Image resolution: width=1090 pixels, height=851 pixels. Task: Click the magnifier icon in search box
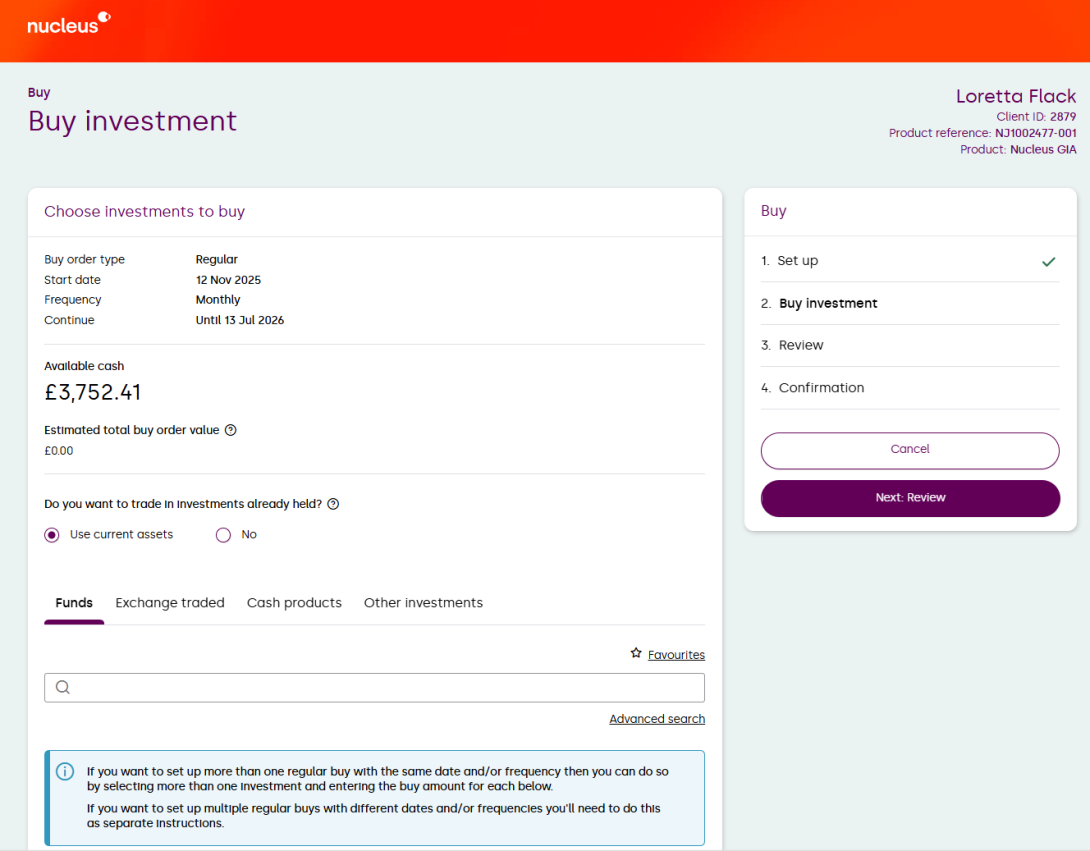[x=63, y=687]
